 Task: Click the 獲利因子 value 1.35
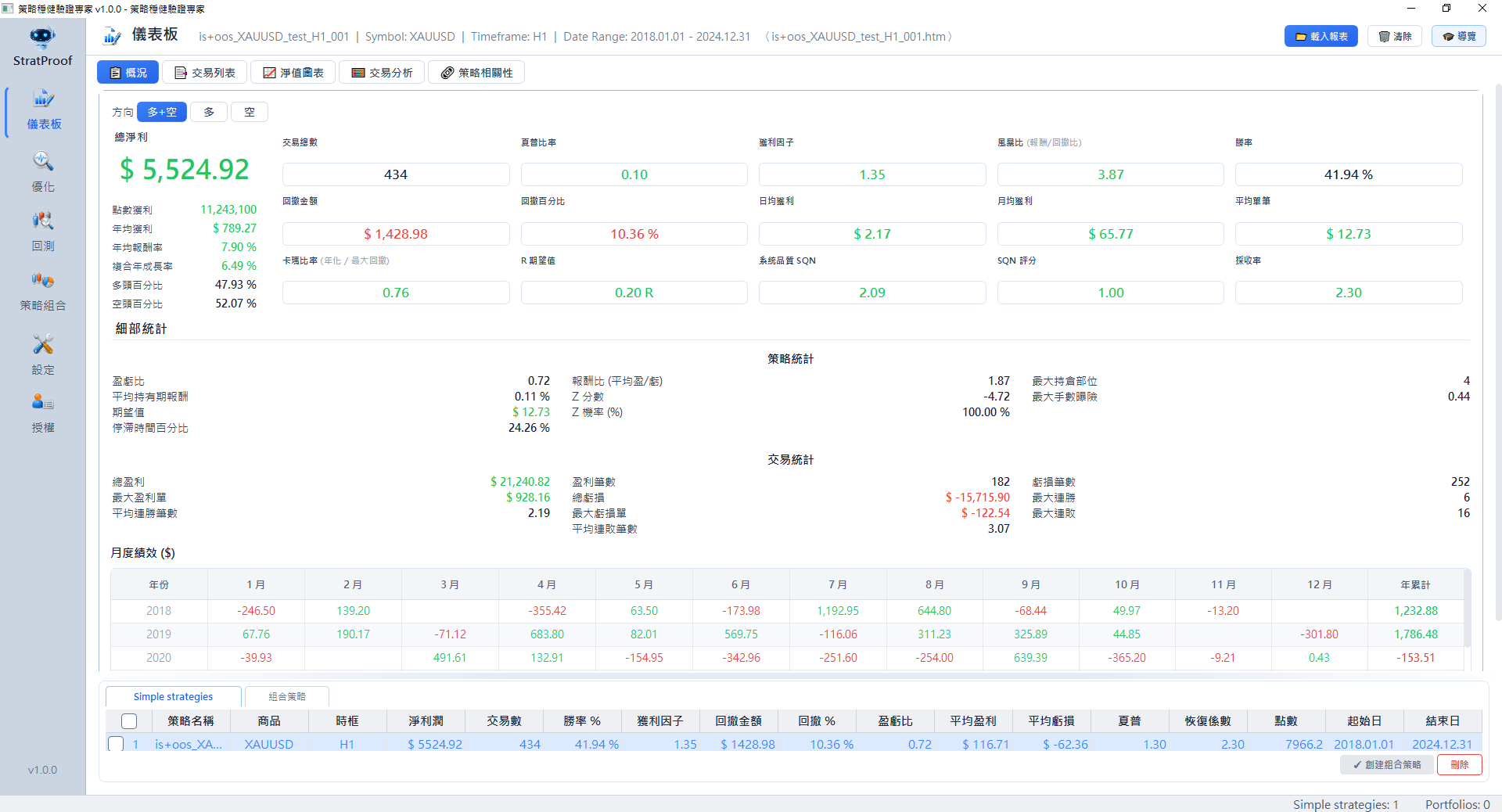coord(872,174)
